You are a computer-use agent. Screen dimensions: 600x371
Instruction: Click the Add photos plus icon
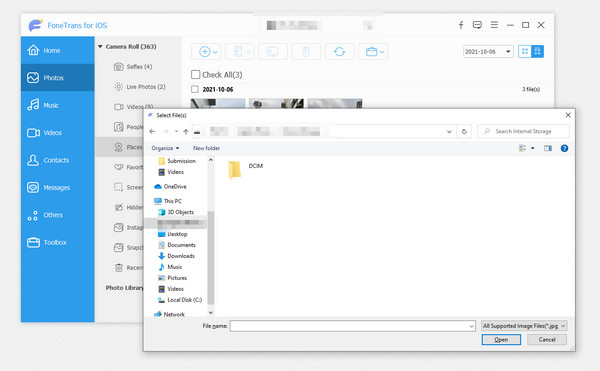(205, 52)
